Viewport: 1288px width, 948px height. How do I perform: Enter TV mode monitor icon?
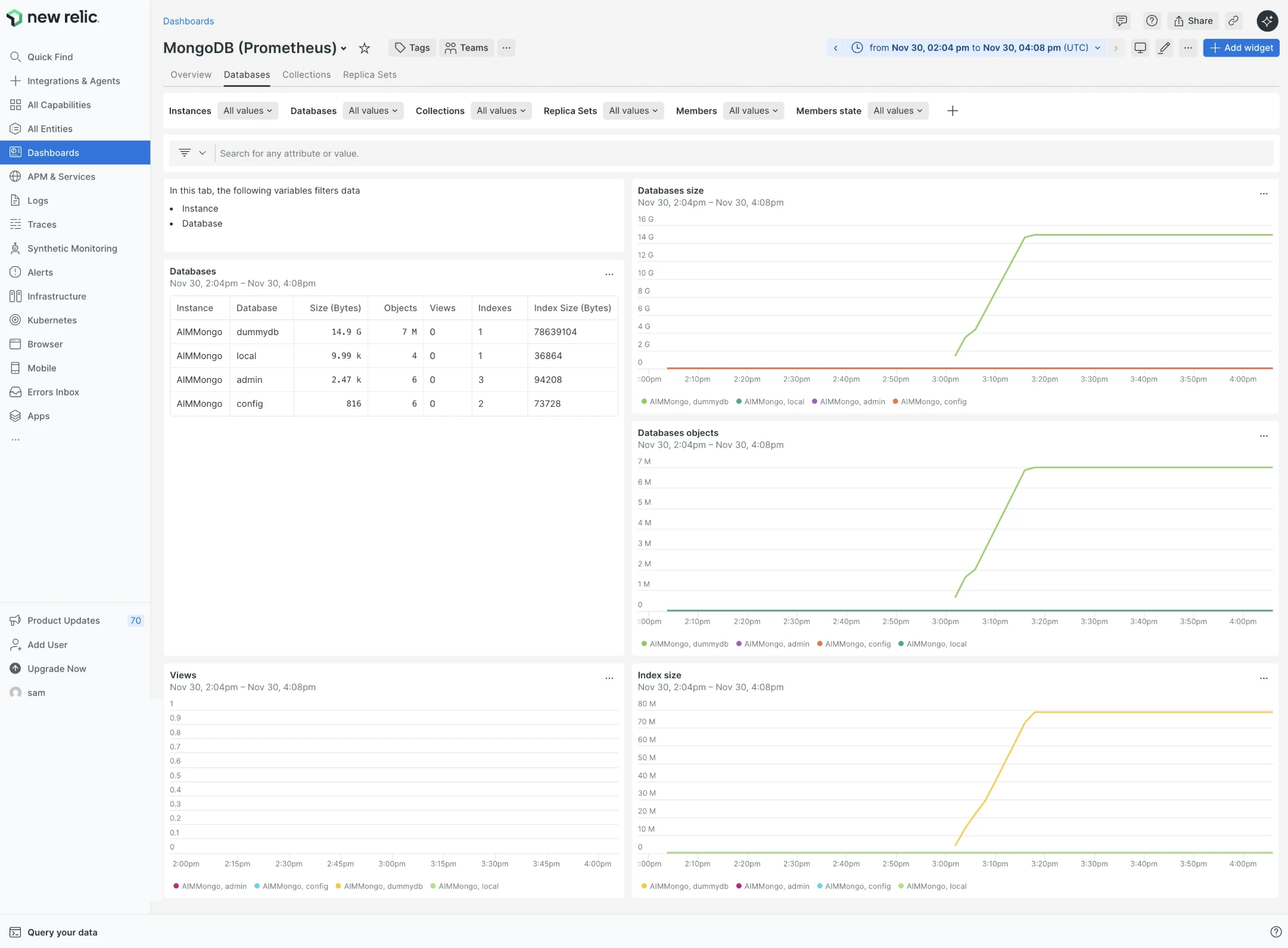click(1140, 48)
